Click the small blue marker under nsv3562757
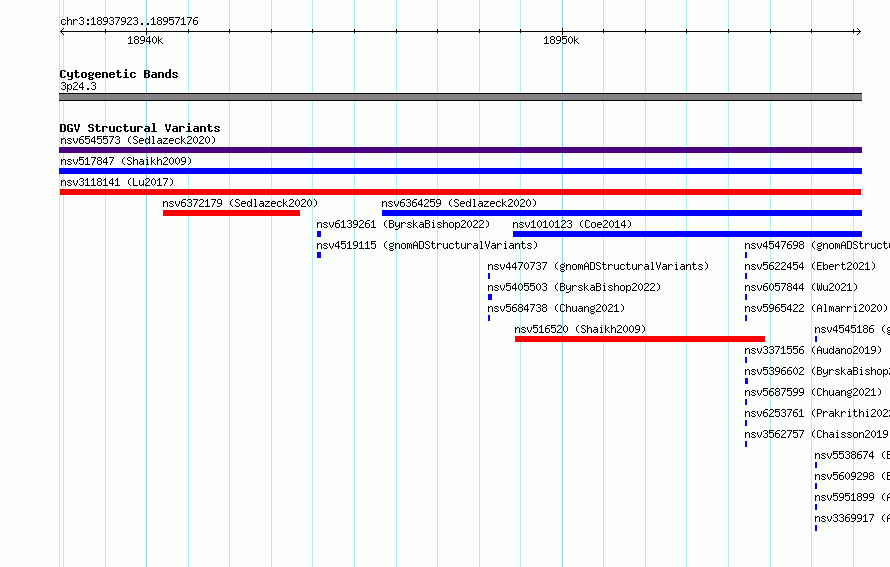 (746, 444)
